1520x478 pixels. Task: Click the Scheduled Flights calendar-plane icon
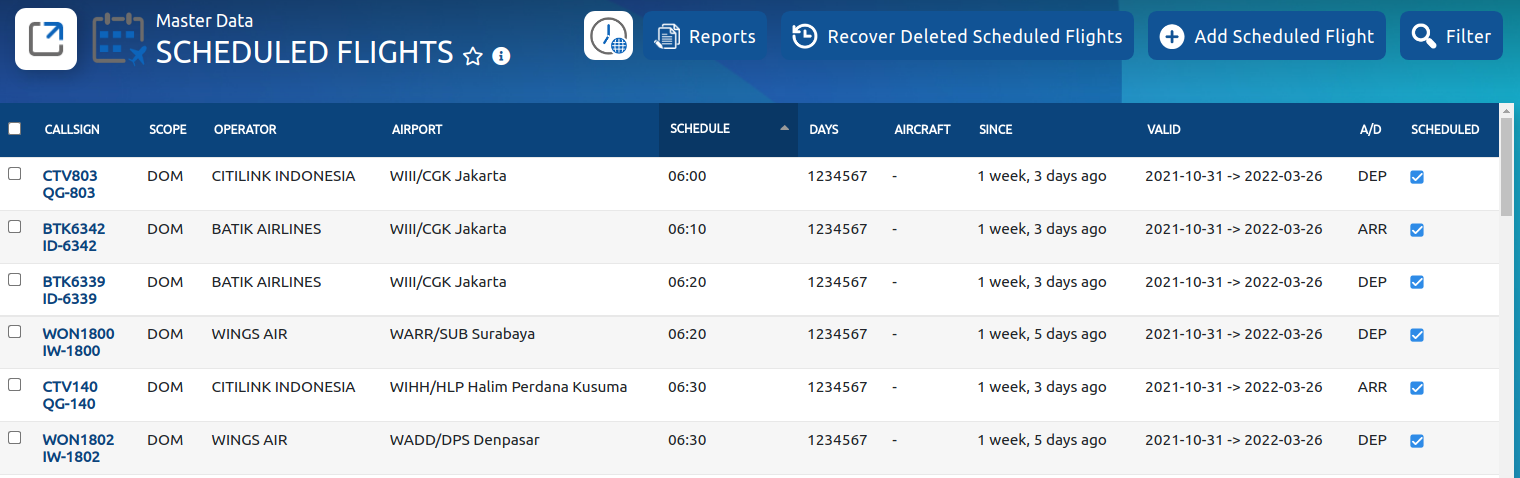(x=119, y=40)
